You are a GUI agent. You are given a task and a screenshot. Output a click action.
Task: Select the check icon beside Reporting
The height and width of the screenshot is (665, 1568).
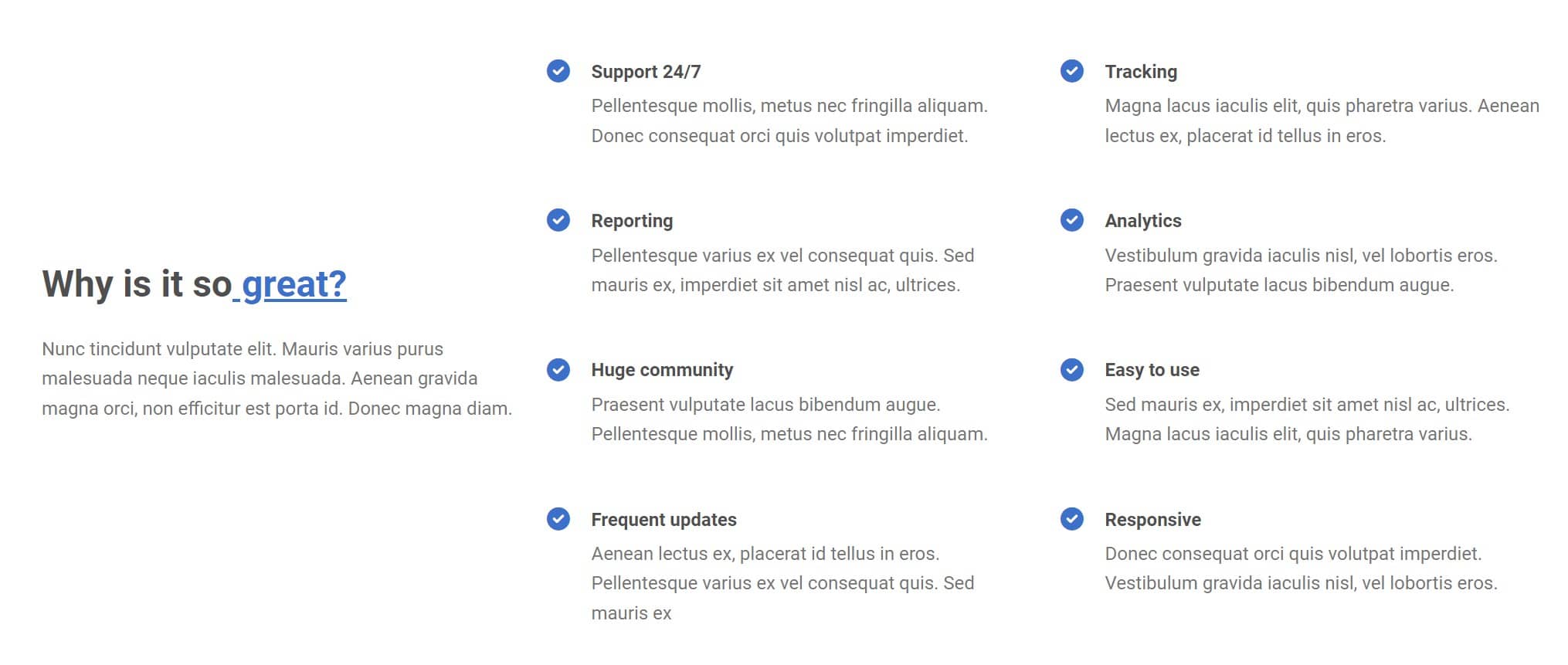pos(558,220)
